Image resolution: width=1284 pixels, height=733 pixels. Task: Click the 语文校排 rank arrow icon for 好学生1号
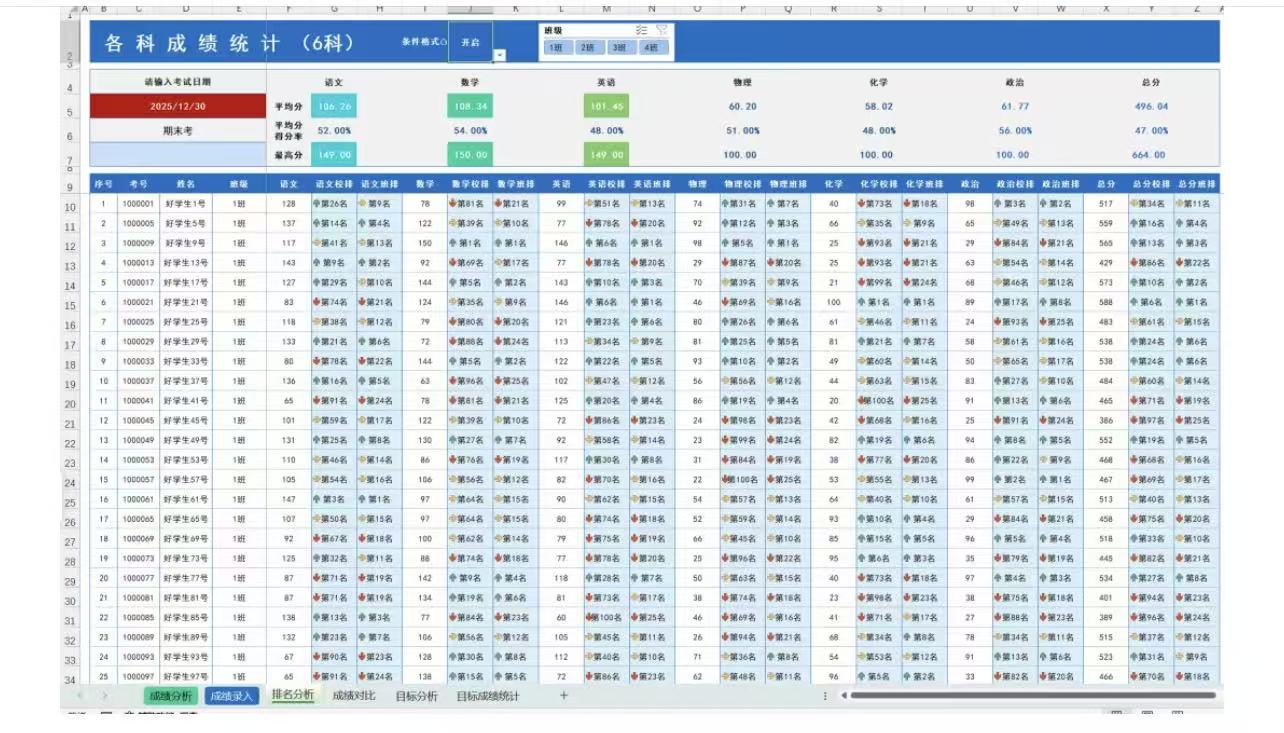click(317, 204)
